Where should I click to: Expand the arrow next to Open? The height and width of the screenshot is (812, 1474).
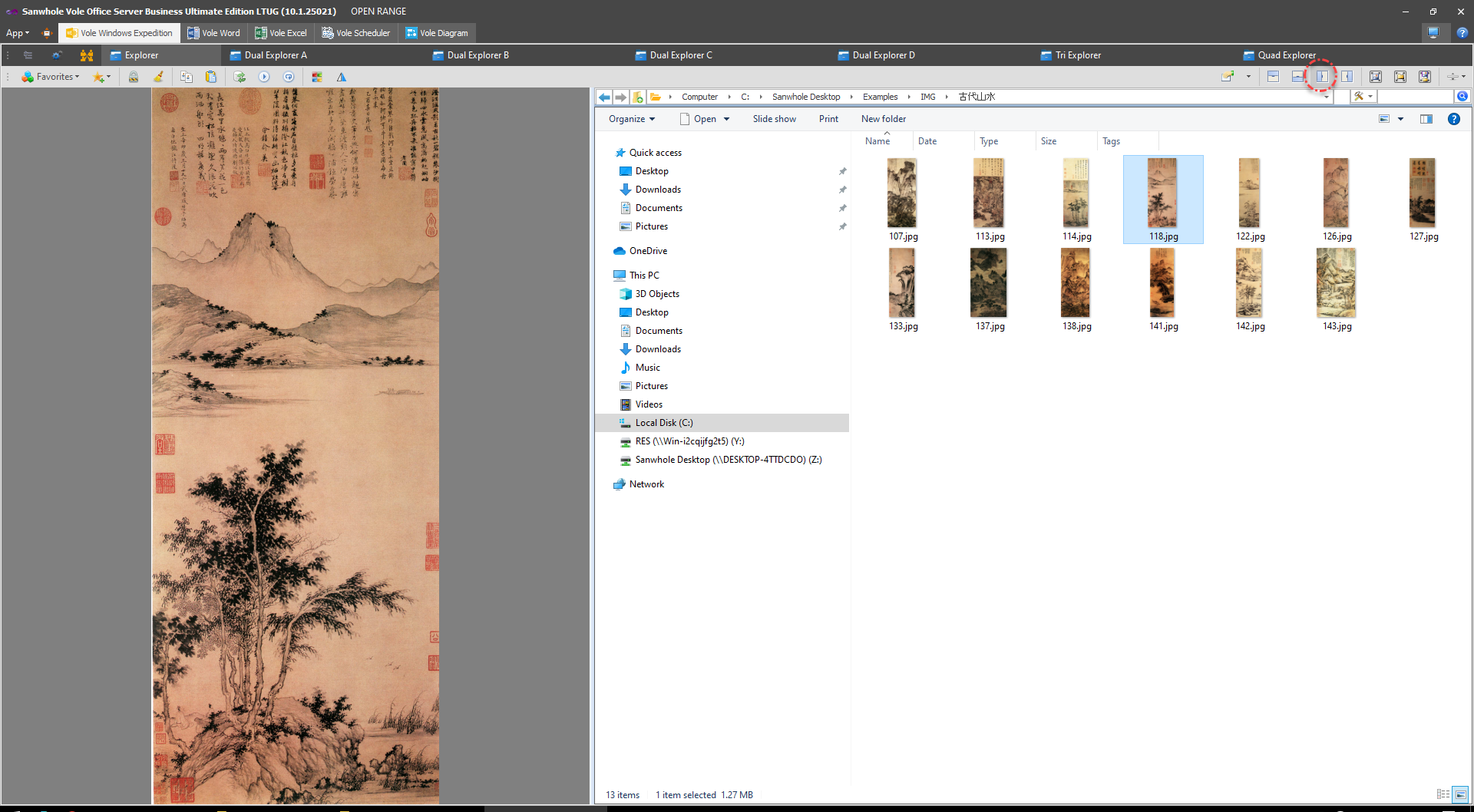(x=726, y=119)
